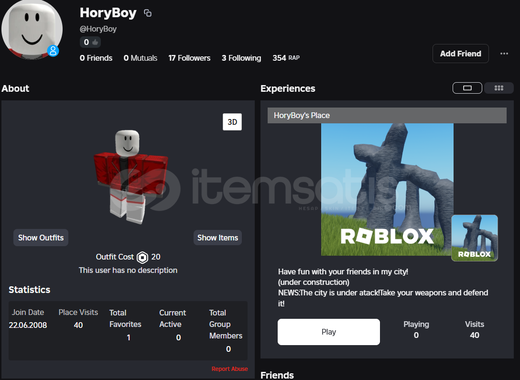Click the large experience thumbnail image
Viewport: 520px width, 380px height.
pyautogui.click(x=387, y=189)
